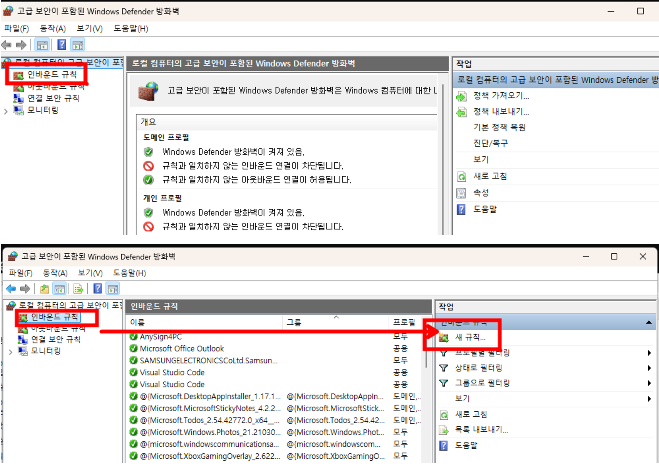Click Help icon in overview window toolbar
The height and width of the screenshot is (467, 659).
pos(61,45)
